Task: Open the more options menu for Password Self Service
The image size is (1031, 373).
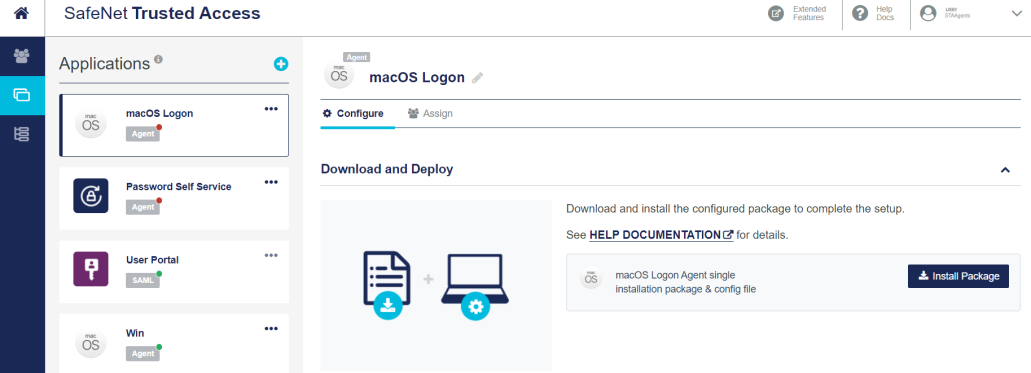Action: (x=271, y=182)
